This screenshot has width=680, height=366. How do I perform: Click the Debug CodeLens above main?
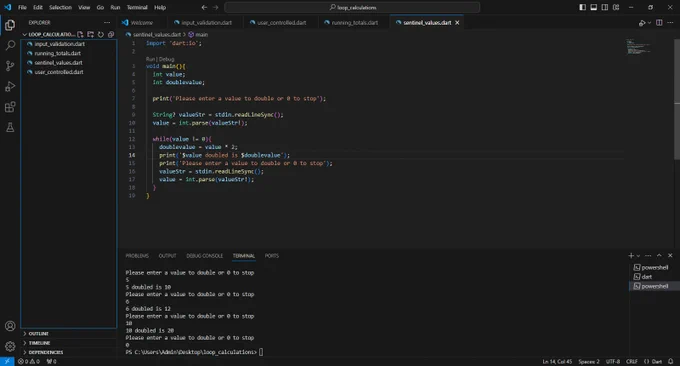[167, 59]
